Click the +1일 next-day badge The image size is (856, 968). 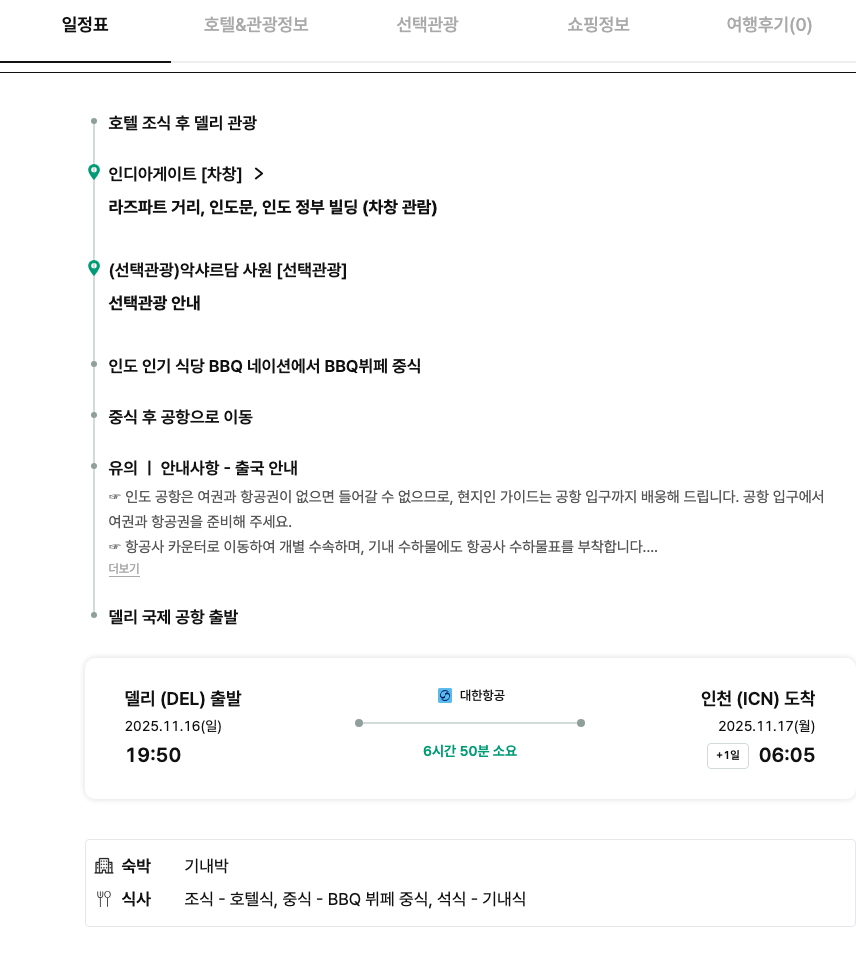(x=727, y=756)
